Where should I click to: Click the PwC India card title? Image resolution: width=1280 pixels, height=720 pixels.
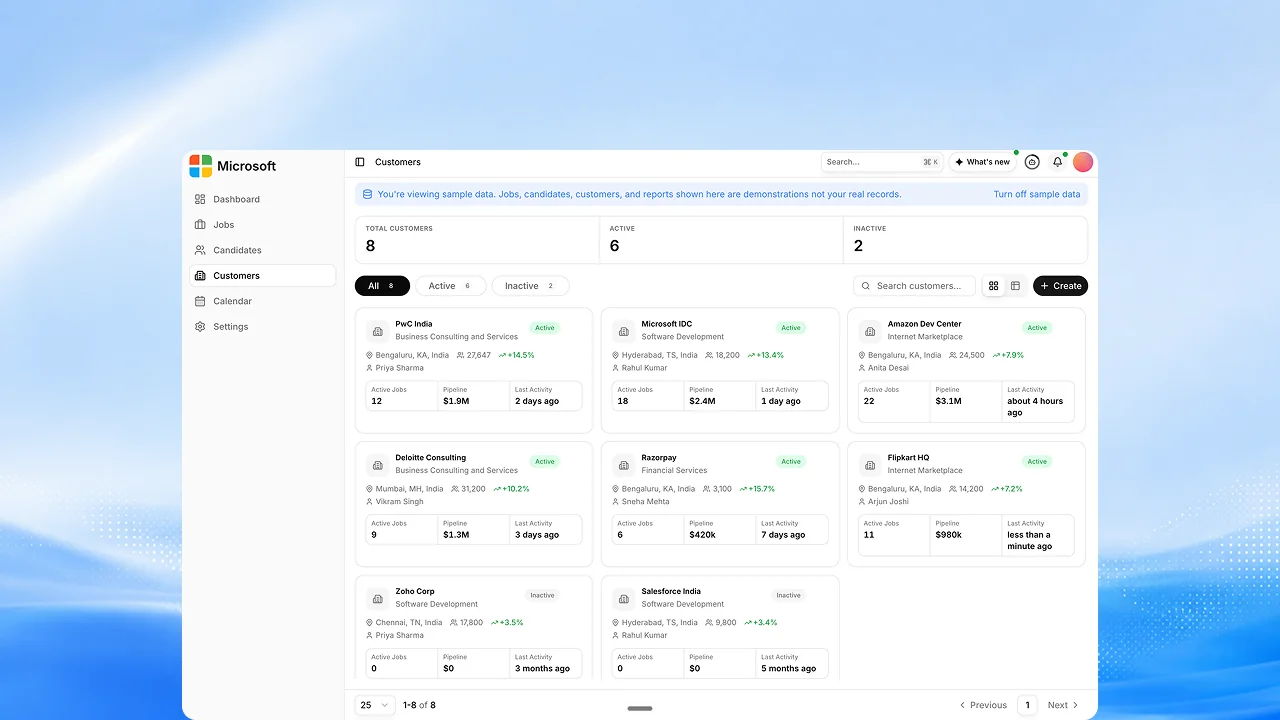click(414, 324)
